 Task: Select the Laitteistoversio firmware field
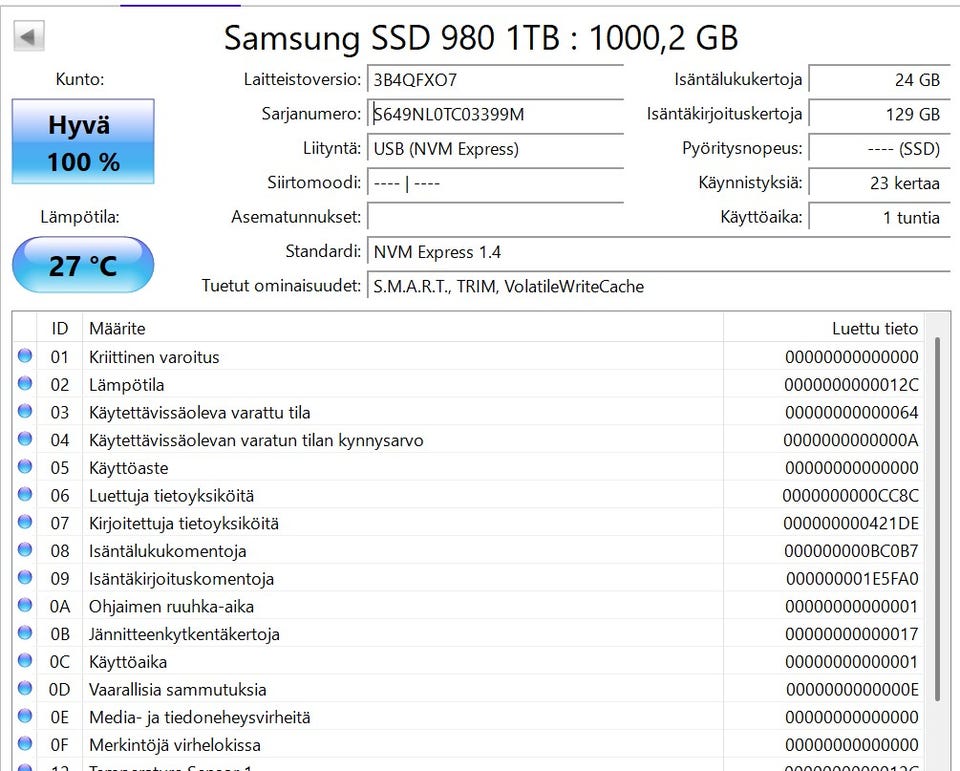[x=495, y=80]
